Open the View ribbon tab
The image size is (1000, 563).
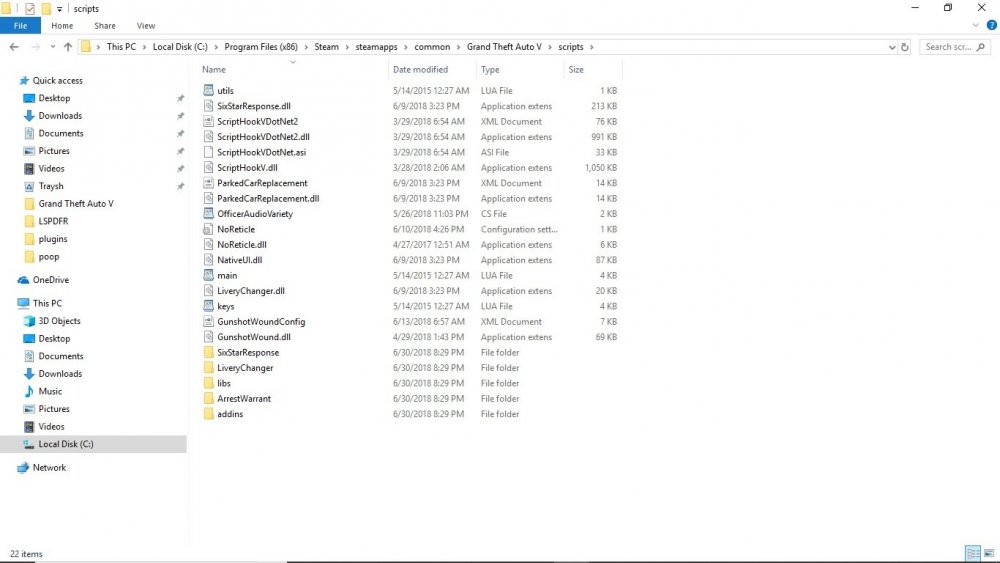point(145,26)
